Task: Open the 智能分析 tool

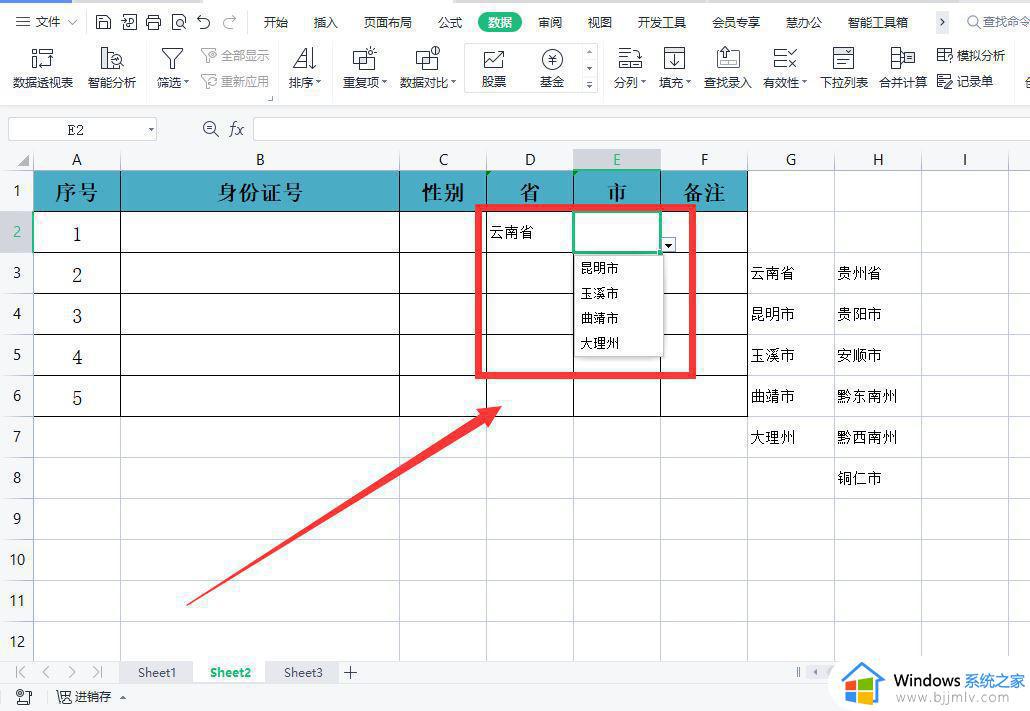Action: [x=112, y=68]
